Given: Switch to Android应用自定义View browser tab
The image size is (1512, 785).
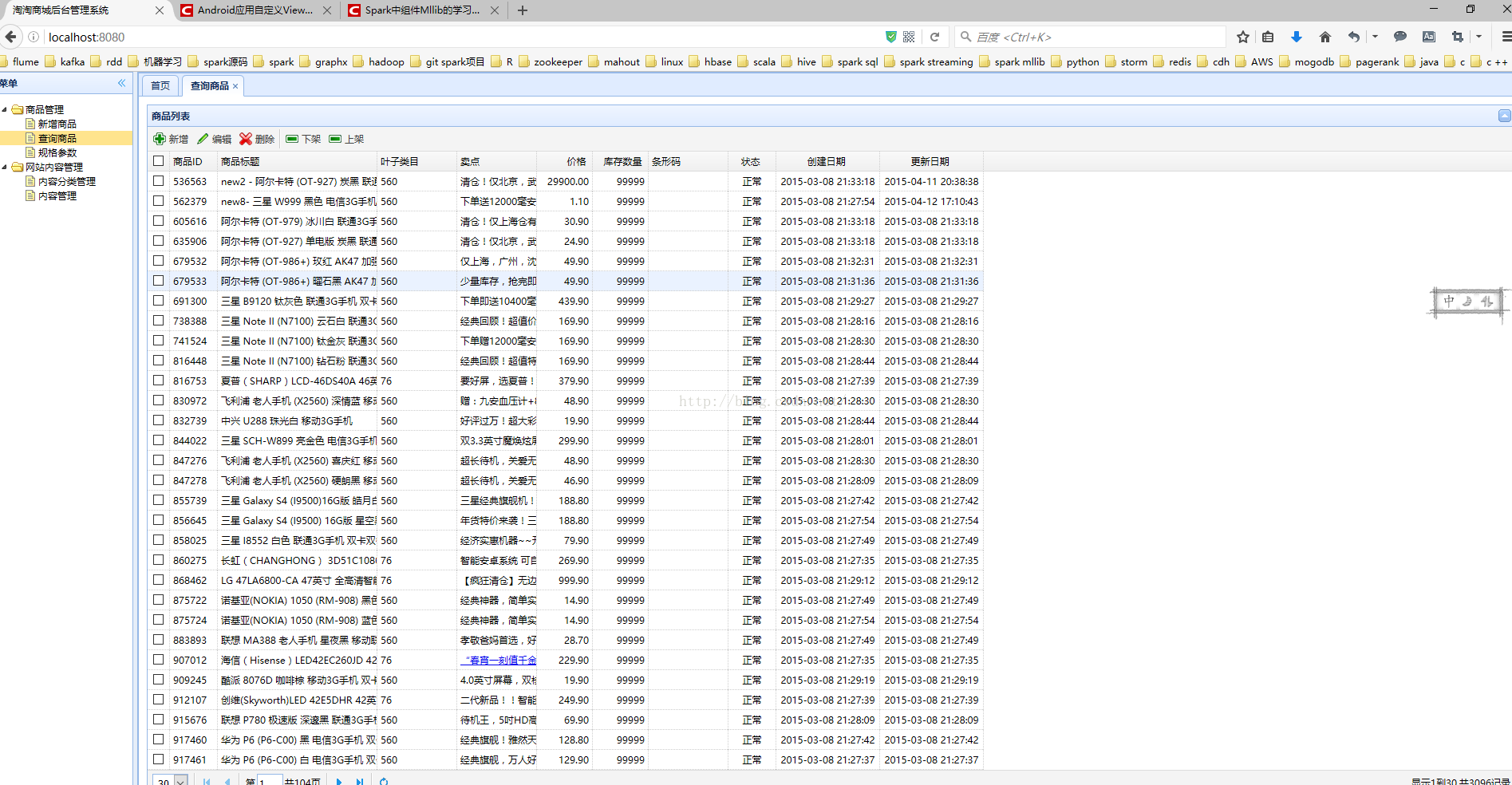Looking at the screenshot, I should [x=255, y=10].
